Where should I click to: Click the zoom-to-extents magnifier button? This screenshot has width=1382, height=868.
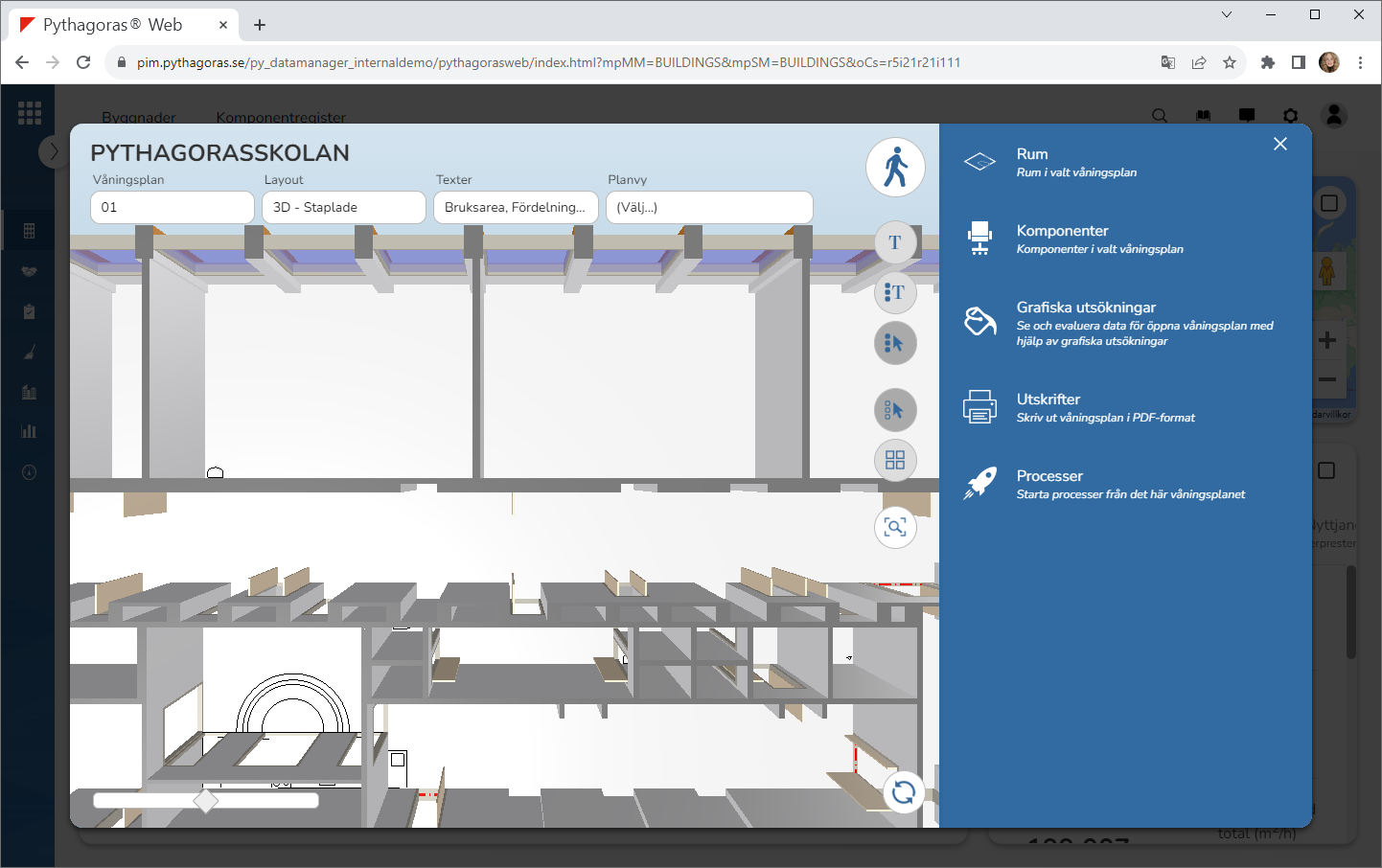point(895,527)
